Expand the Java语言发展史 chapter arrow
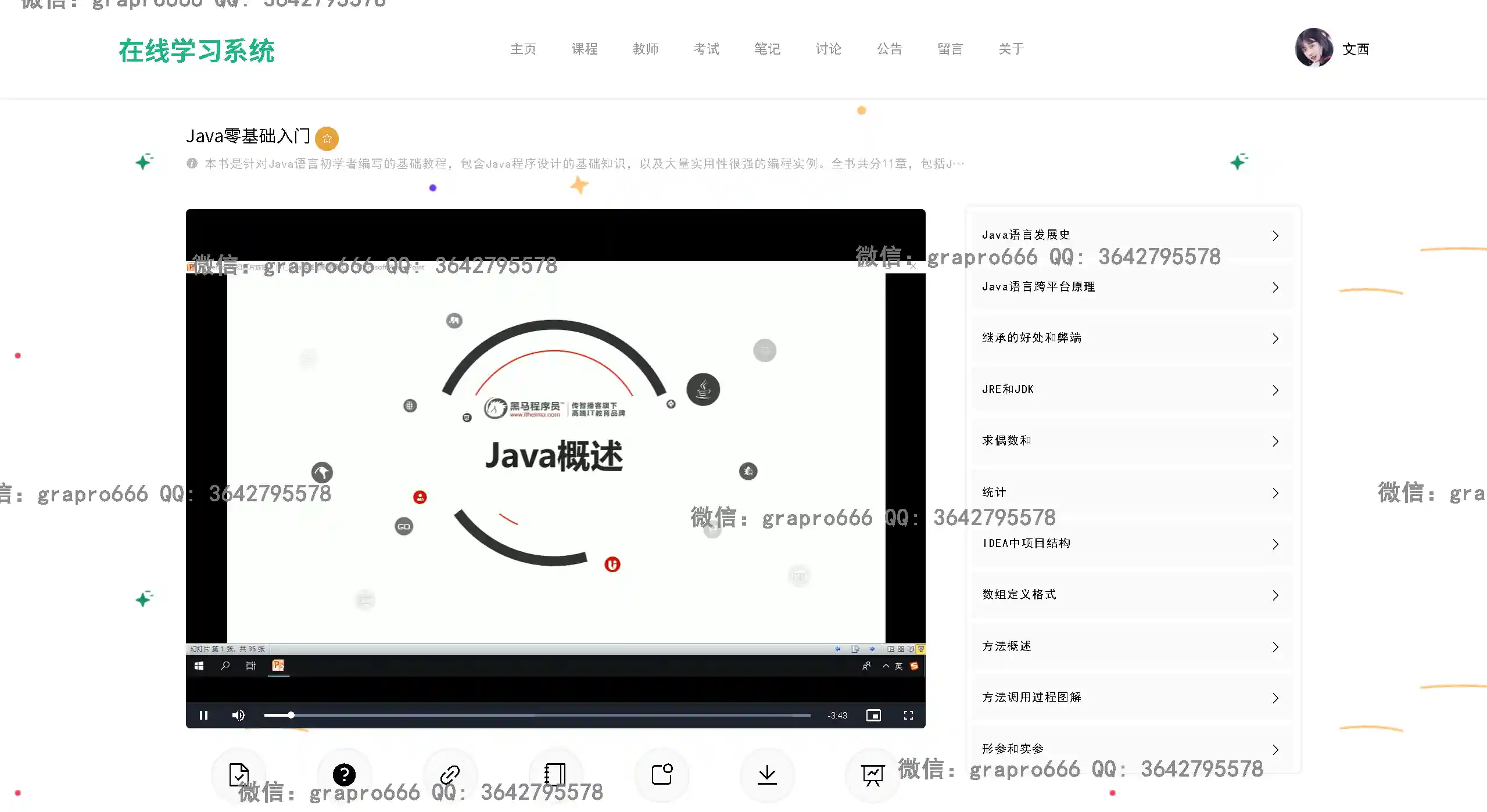The width and height of the screenshot is (1487, 812). (1275, 236)
